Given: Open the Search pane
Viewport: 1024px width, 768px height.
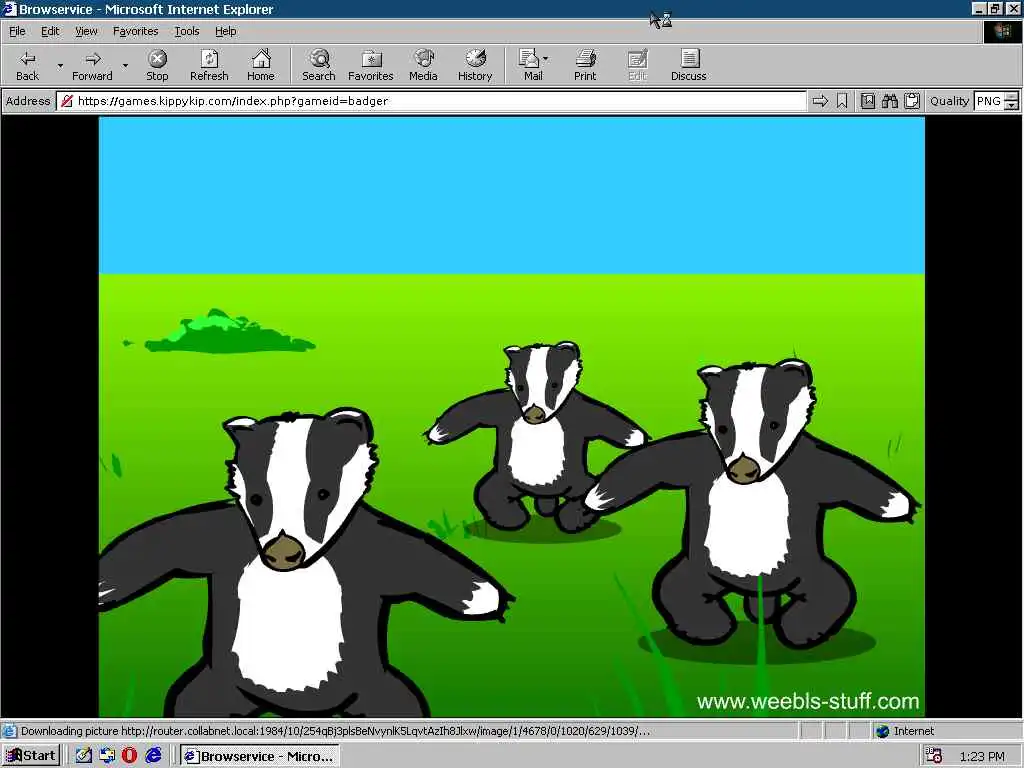Looking at the screenshot, I should point(319,65).
